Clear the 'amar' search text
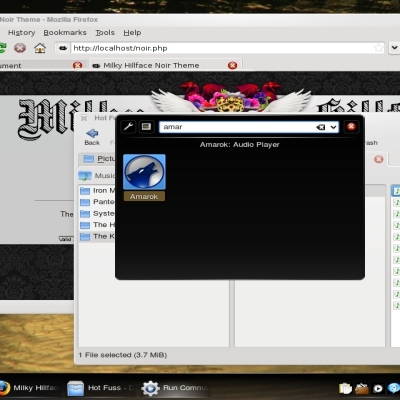This screenshot has width=400, height=400. click(x=320, y=127)
